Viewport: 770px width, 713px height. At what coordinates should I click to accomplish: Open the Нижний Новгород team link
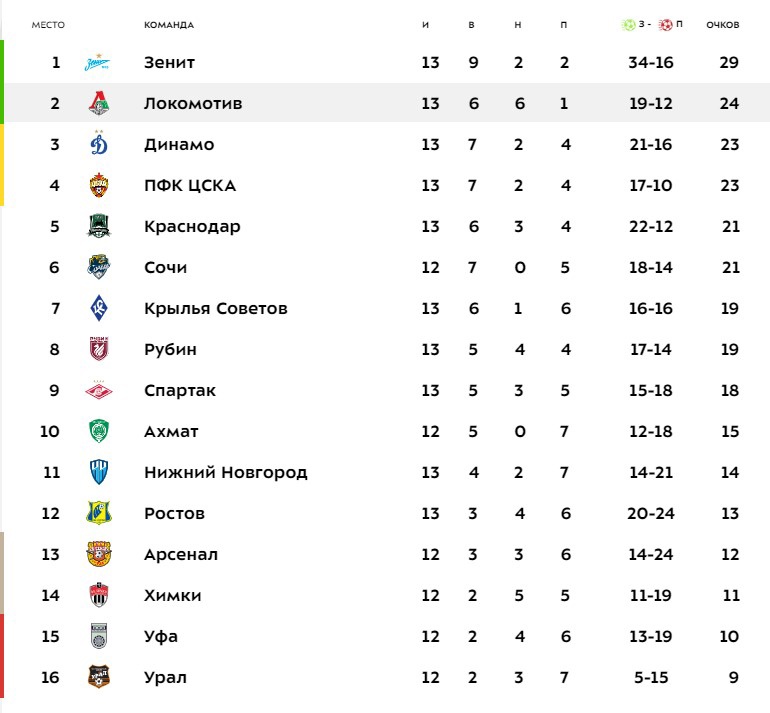tap(225, 473)
